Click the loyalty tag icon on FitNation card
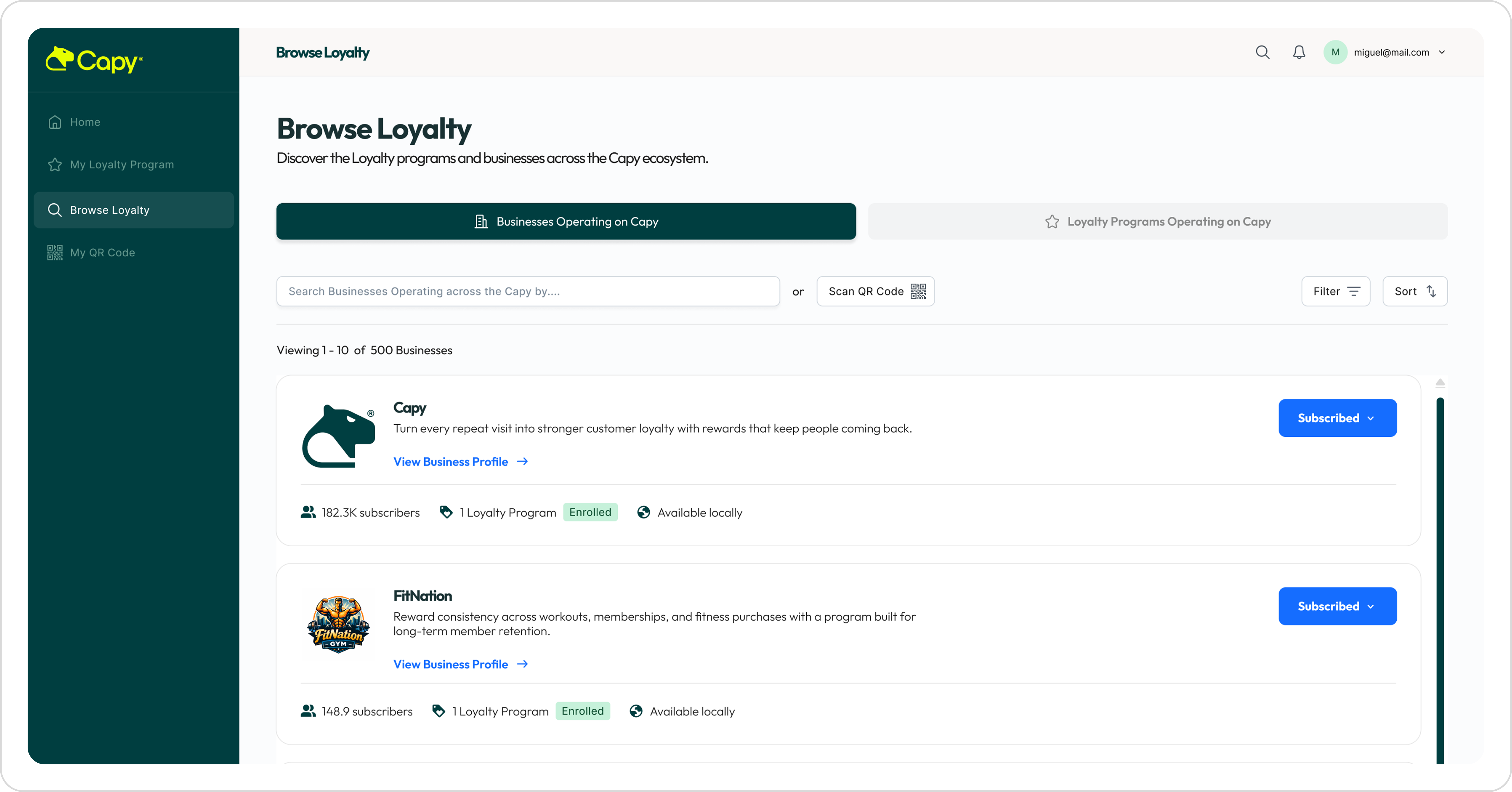 point(438,711)
